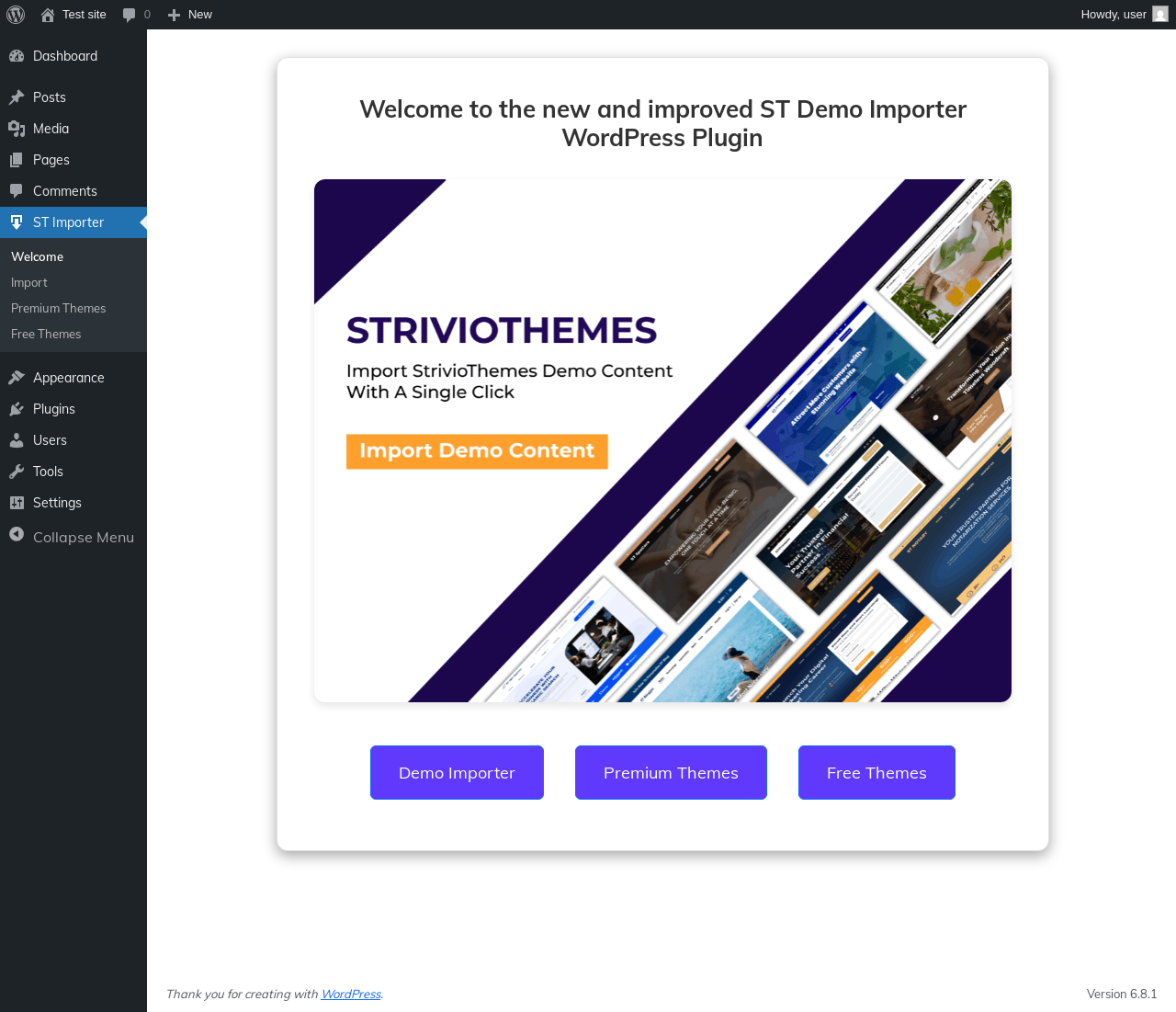The width and height of the screenshot is (1176, 1012).
Task: Click the Settings sliders icon
Action: pos(17,503)
